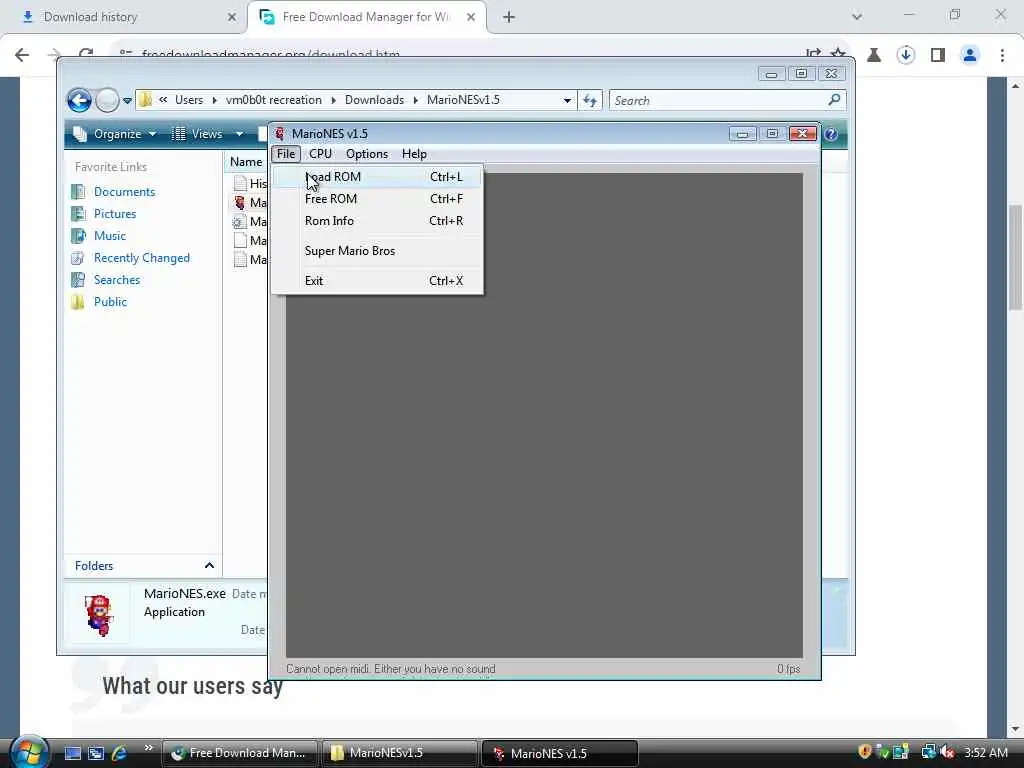
Task: Click the Explorer help icon
Action: [831, 134]
